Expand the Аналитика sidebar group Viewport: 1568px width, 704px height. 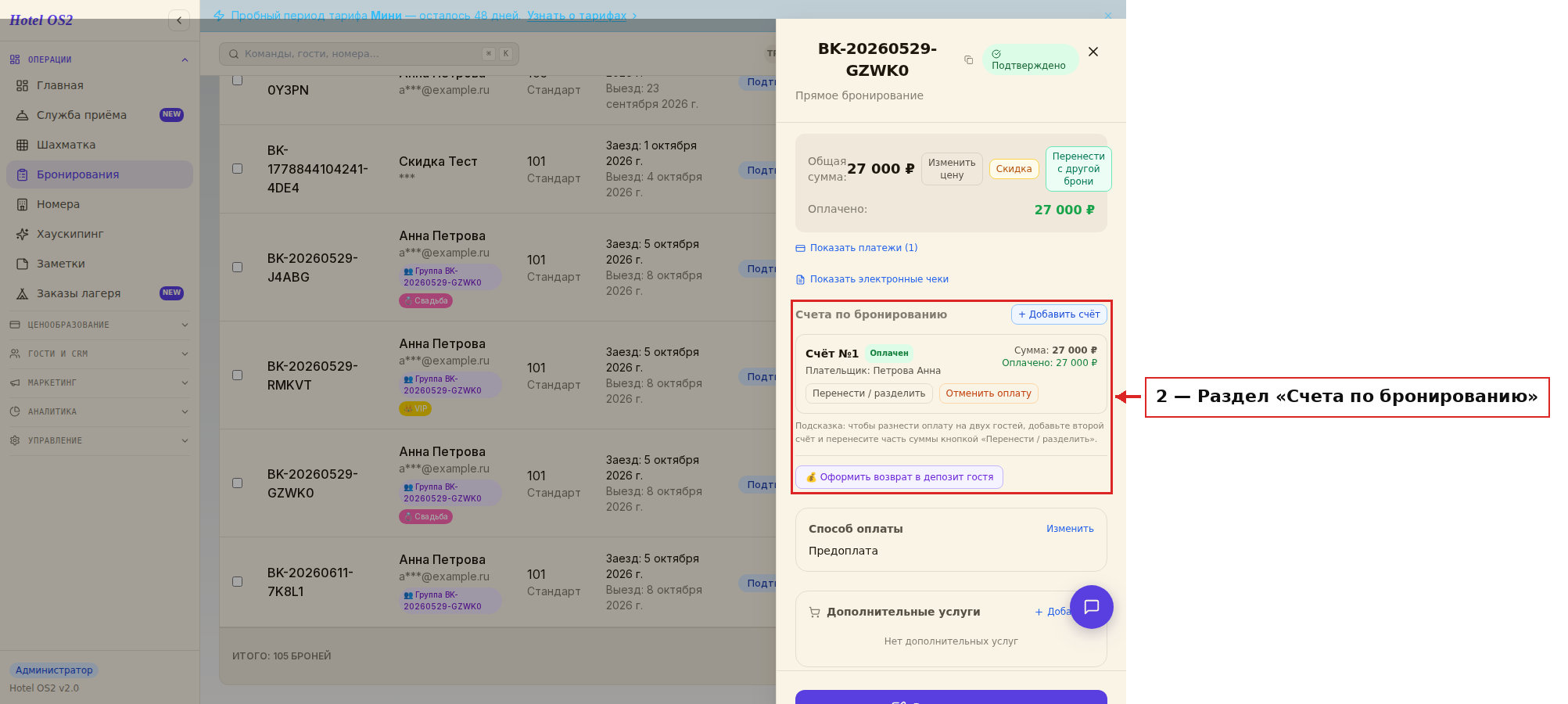[x=99, y=411]
